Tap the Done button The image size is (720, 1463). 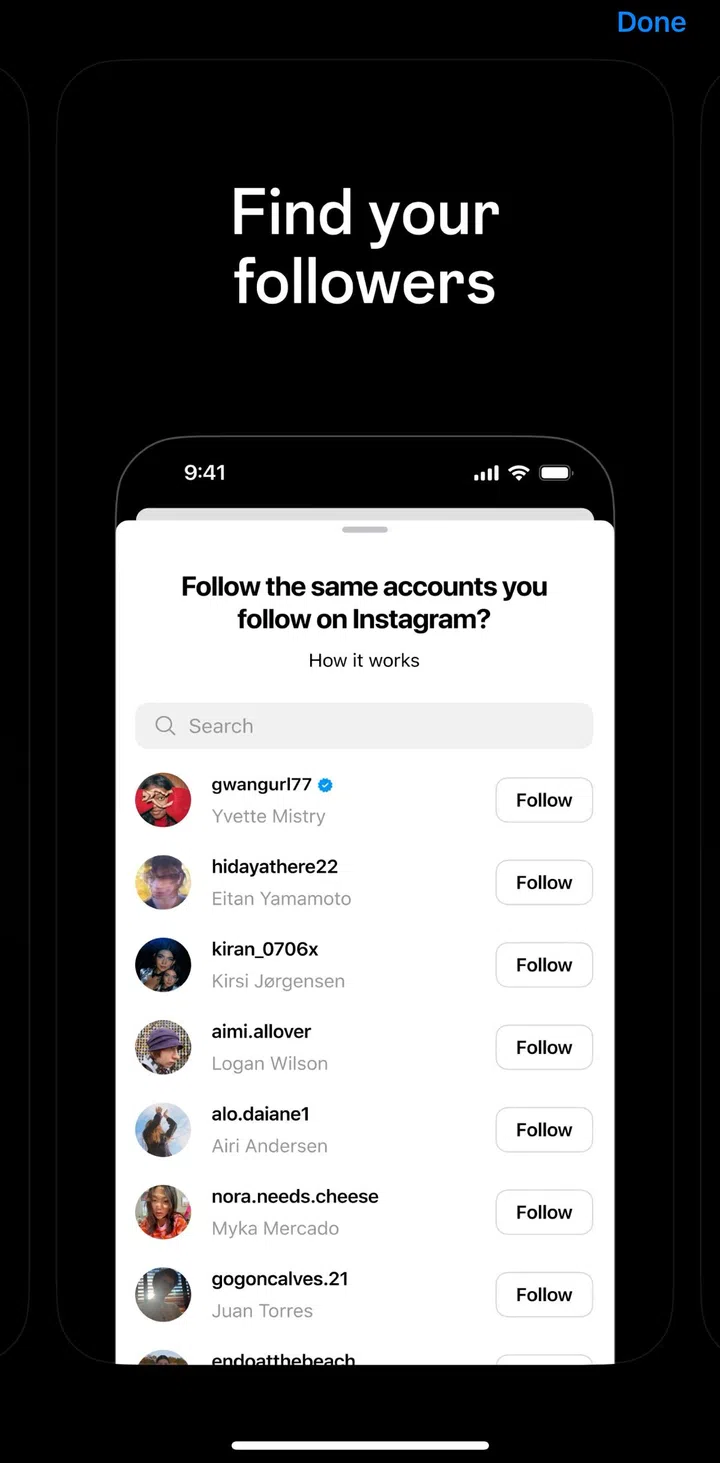click(651, 22)
